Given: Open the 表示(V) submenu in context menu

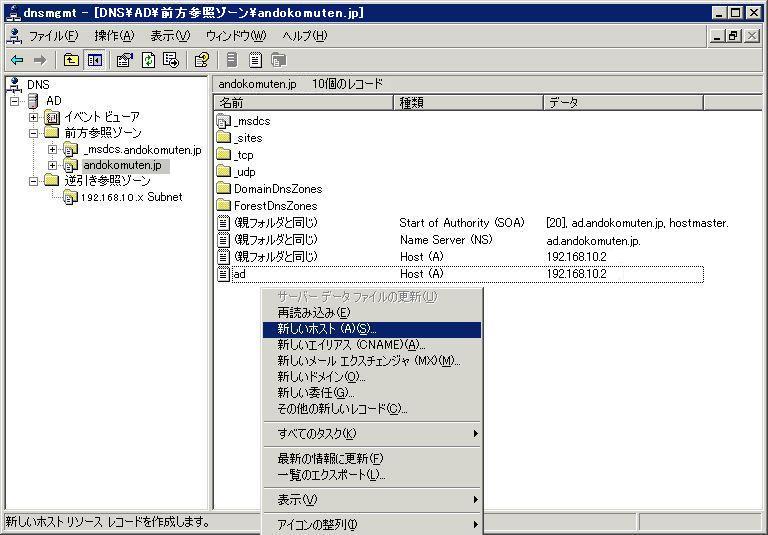Looking at the screenshot, I should (372, 500).
